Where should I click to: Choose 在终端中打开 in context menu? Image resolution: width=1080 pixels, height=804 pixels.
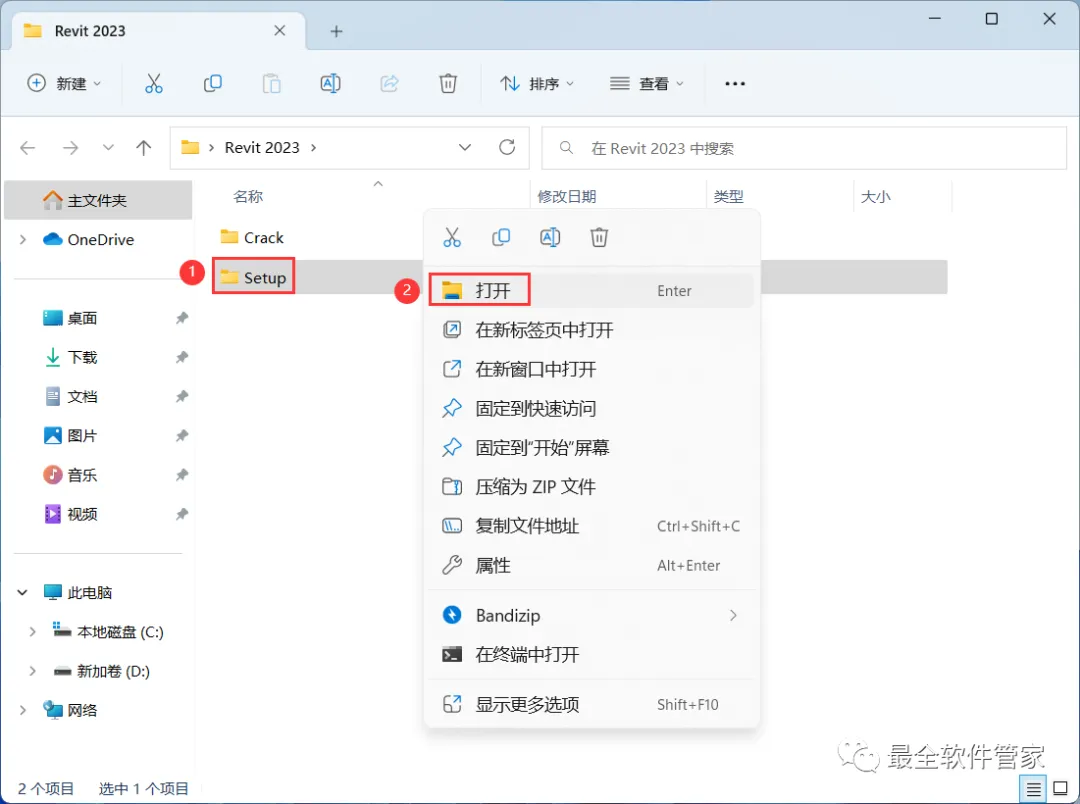pos(592,654)
